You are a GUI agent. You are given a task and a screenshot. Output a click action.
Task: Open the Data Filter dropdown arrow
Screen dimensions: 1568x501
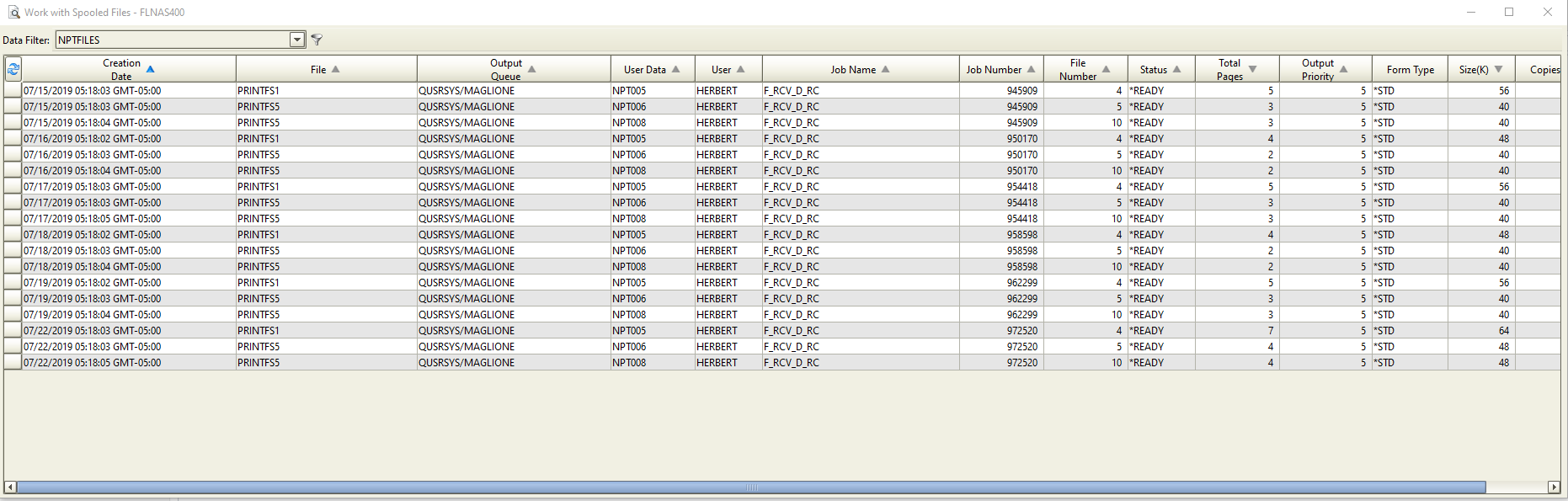tap(297, 40)
